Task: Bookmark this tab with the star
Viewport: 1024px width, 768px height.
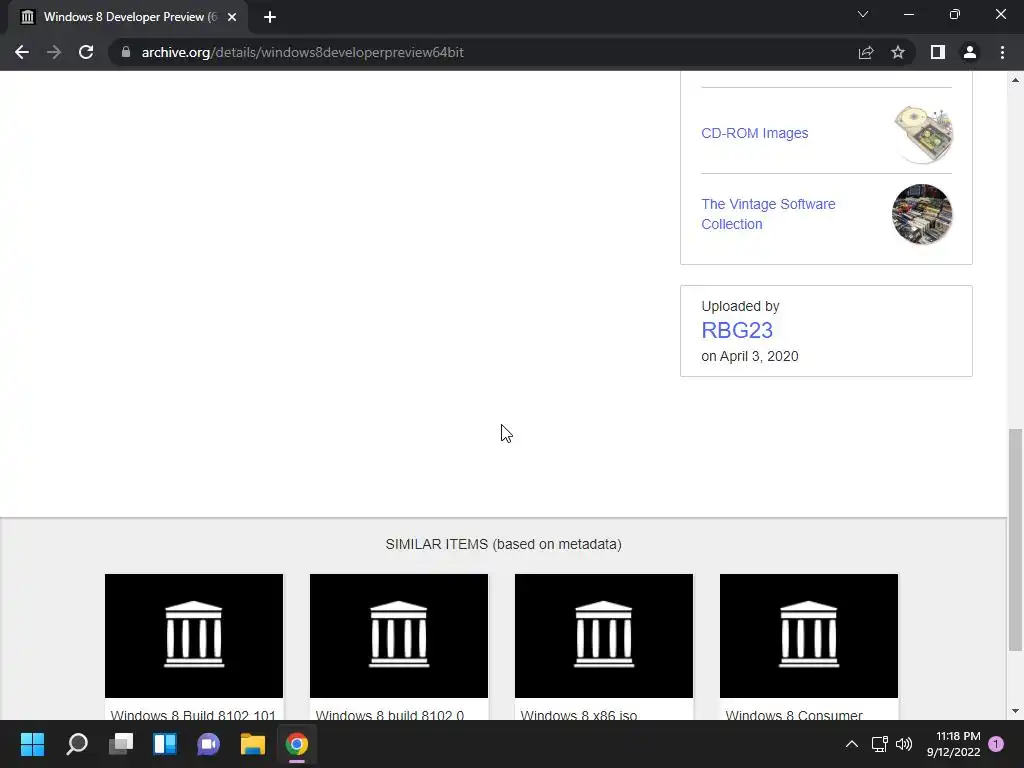Action: coord(898,52)
